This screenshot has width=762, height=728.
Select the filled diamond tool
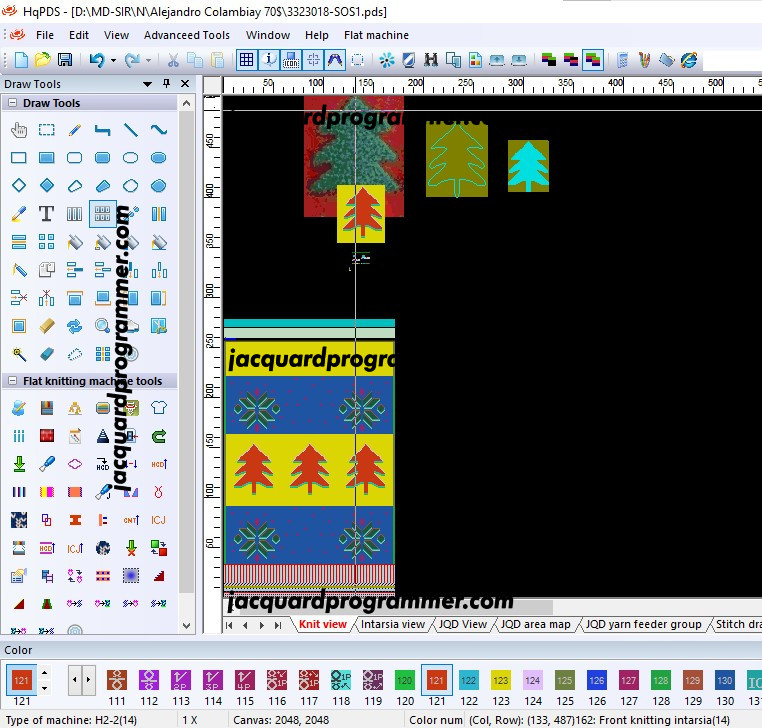pos(47,185)
